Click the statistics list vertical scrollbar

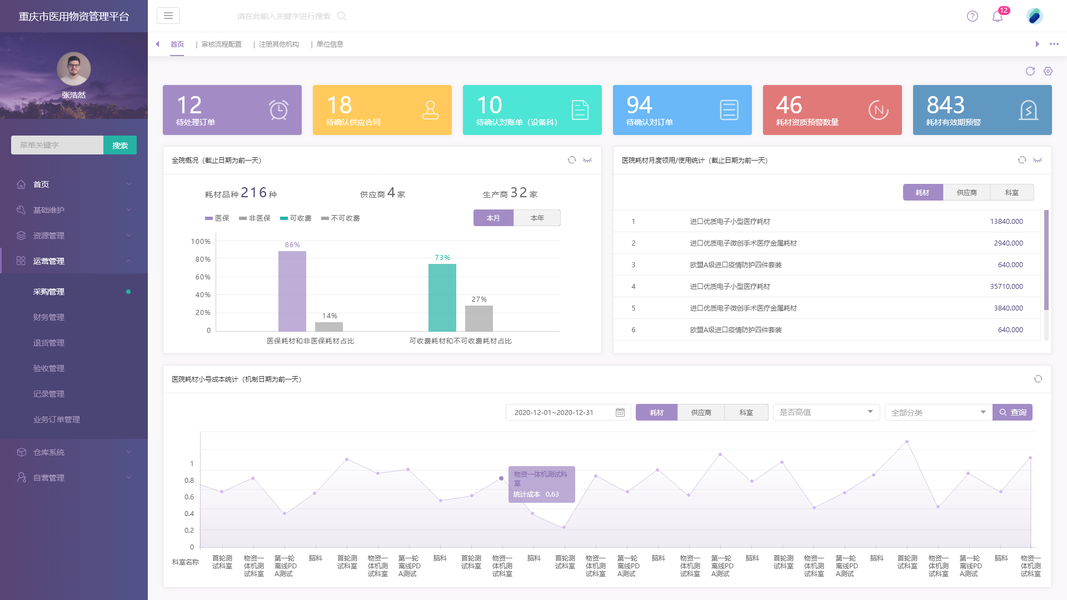(1046, 260)
